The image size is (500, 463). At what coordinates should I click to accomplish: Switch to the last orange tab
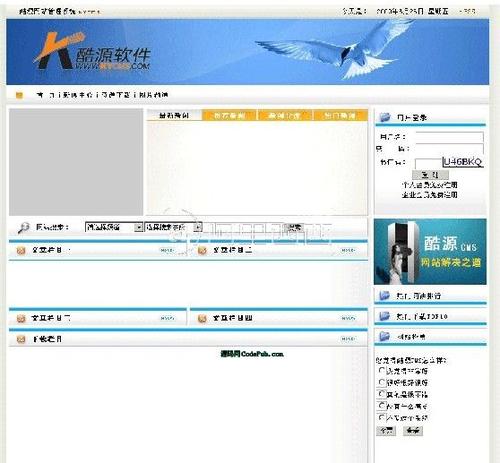pos(340,115)
